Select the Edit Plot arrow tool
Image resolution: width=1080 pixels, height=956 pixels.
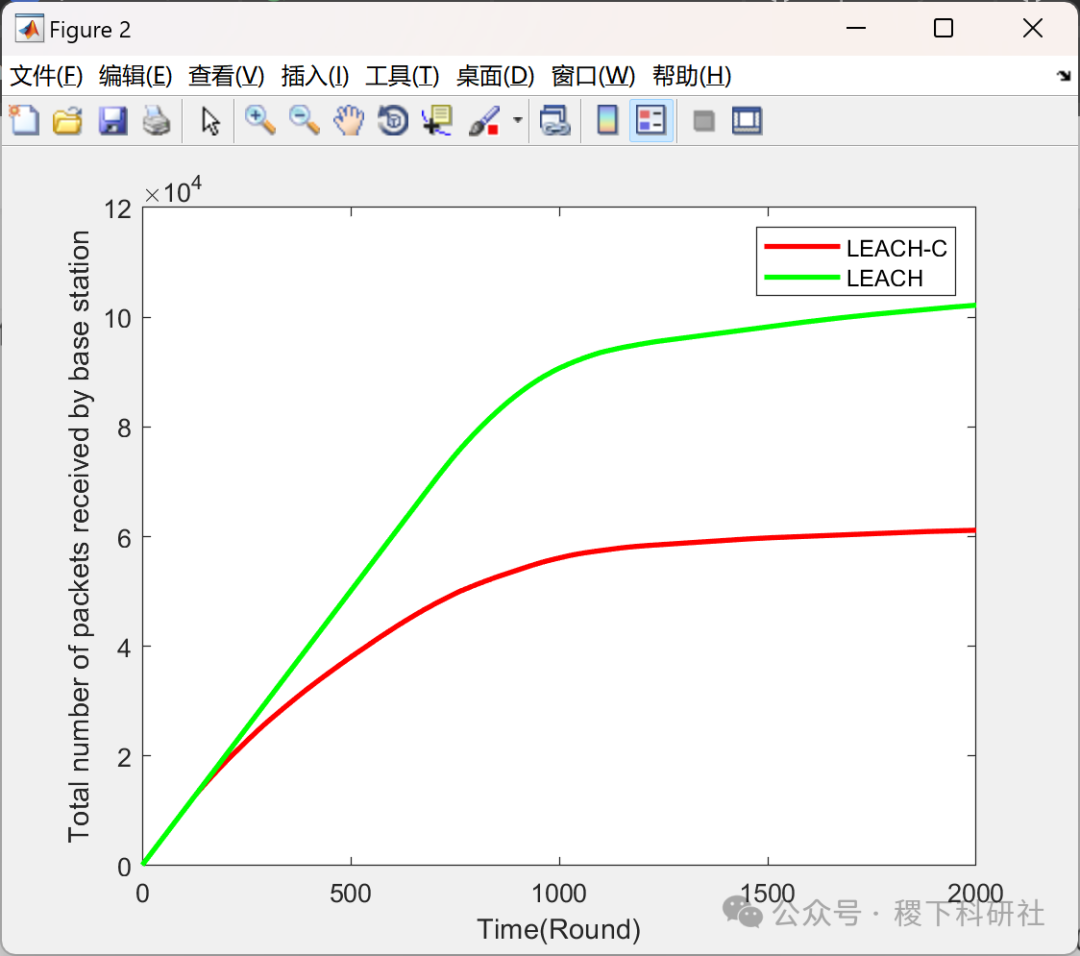(210, 121)
